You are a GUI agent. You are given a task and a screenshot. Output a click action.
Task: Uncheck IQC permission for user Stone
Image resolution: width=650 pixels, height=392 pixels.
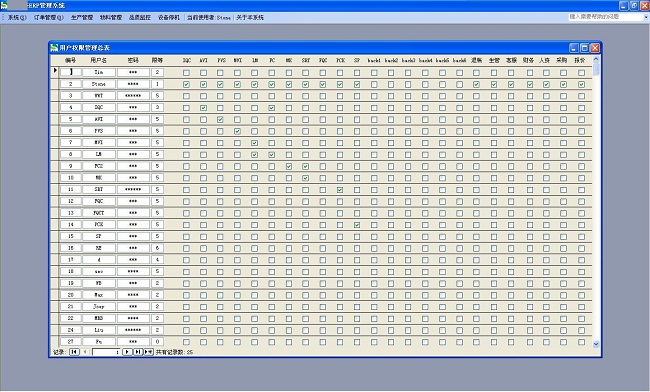[x=187, y=84]
